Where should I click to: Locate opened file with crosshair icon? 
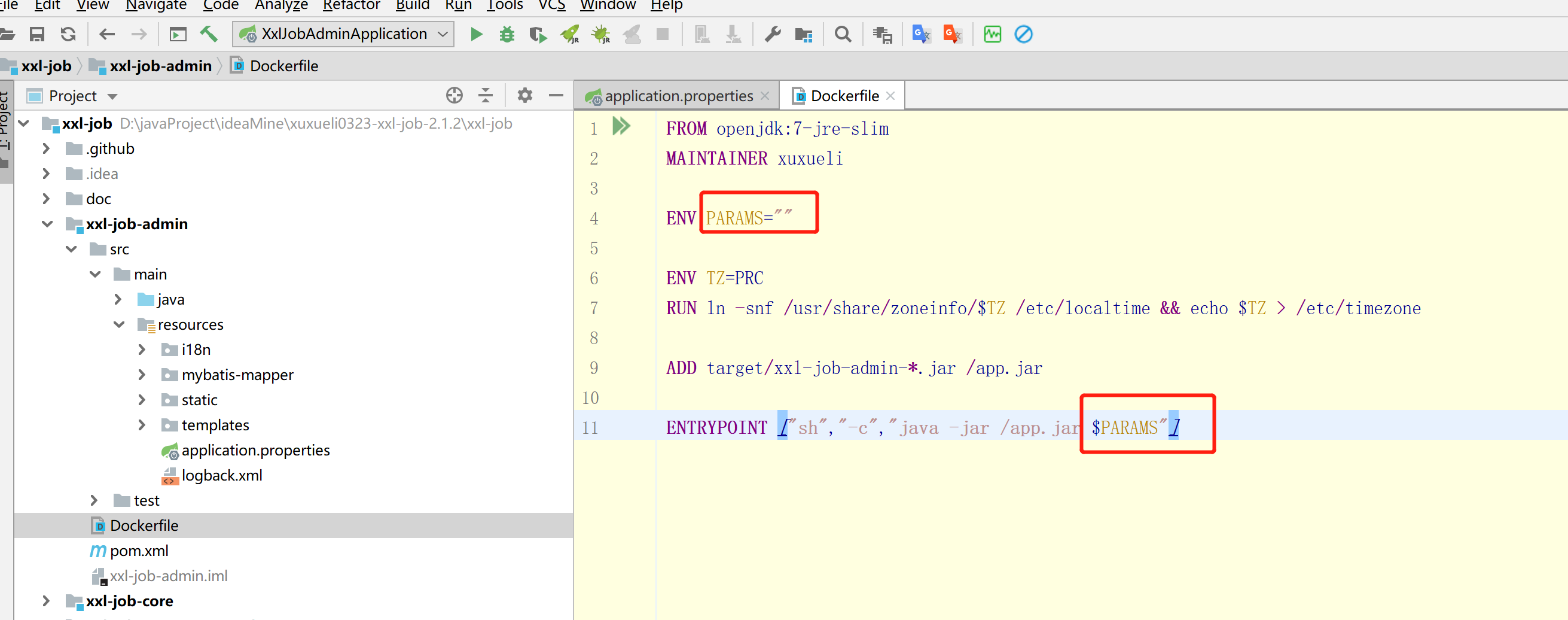[x=454, y=96]
